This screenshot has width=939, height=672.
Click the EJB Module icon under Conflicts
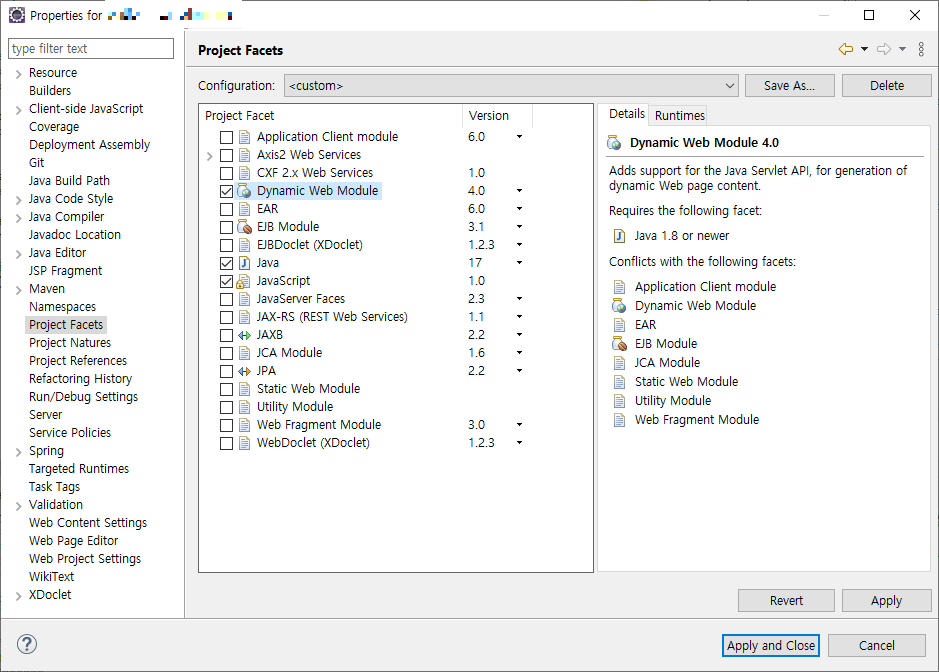(x=622, y=343)
